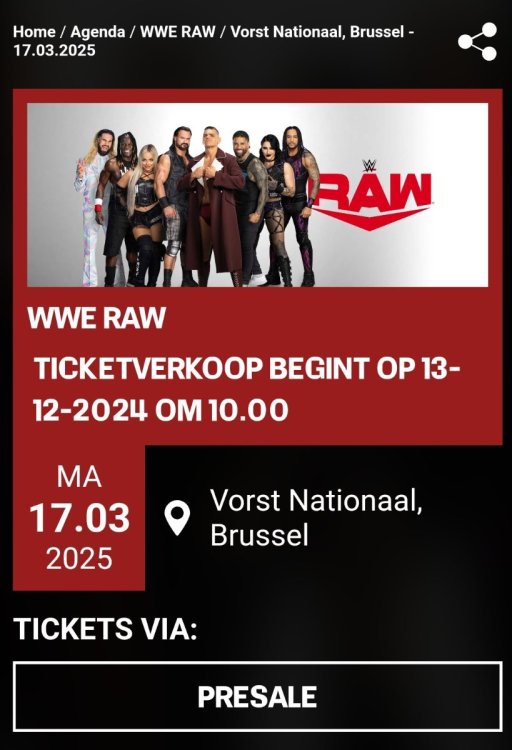The height and width of the screenshot is (750, 512).
Task: Click the TICKETS VIA heading
Action: point(105,628)
